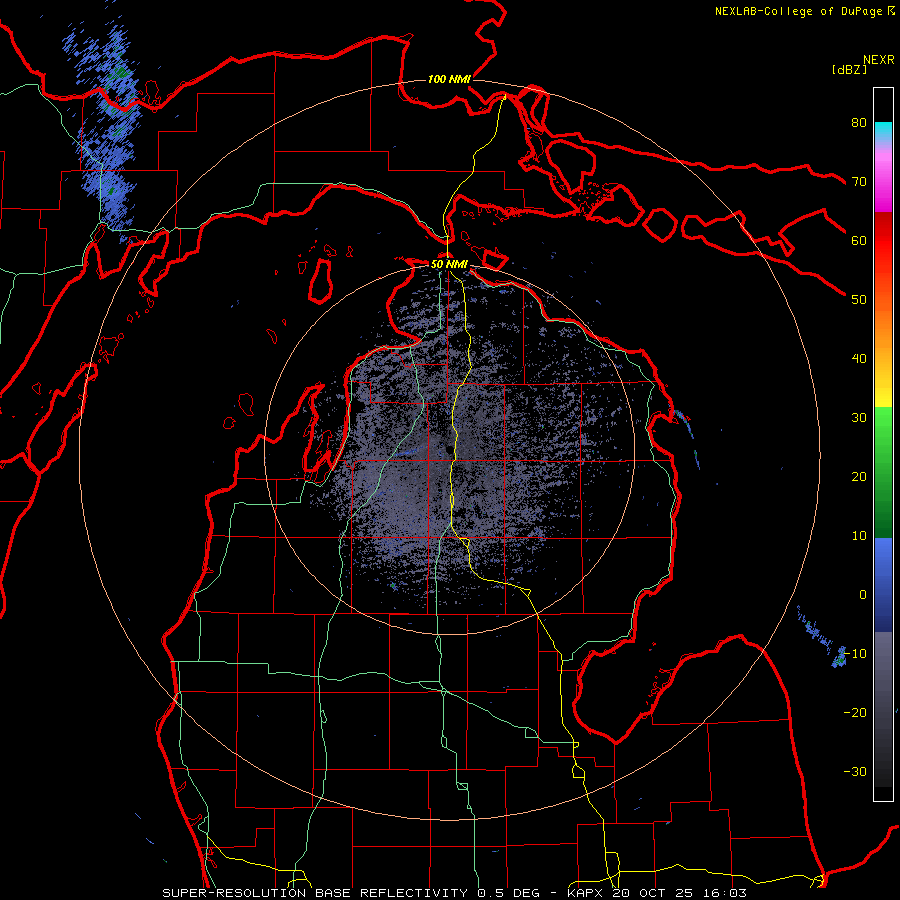The width and height of the screenshot is (900, 900).
Task: Click the 100 NMI range ring label
Action: (x=449, y=79)
